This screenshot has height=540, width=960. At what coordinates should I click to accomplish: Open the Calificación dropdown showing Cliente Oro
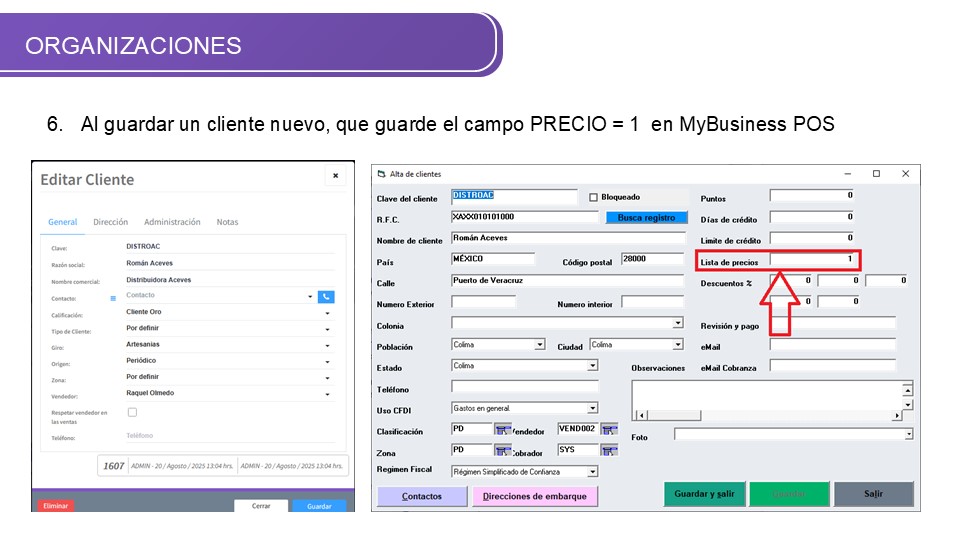(x=327, y=313)
